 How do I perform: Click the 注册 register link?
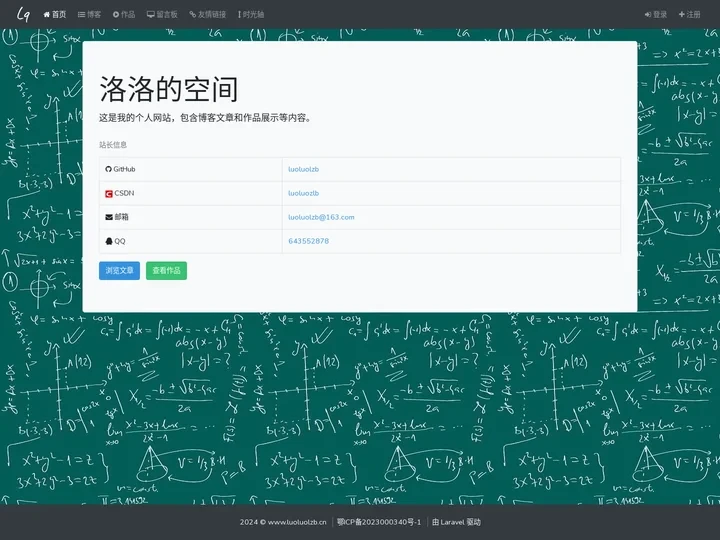point(689,15)
